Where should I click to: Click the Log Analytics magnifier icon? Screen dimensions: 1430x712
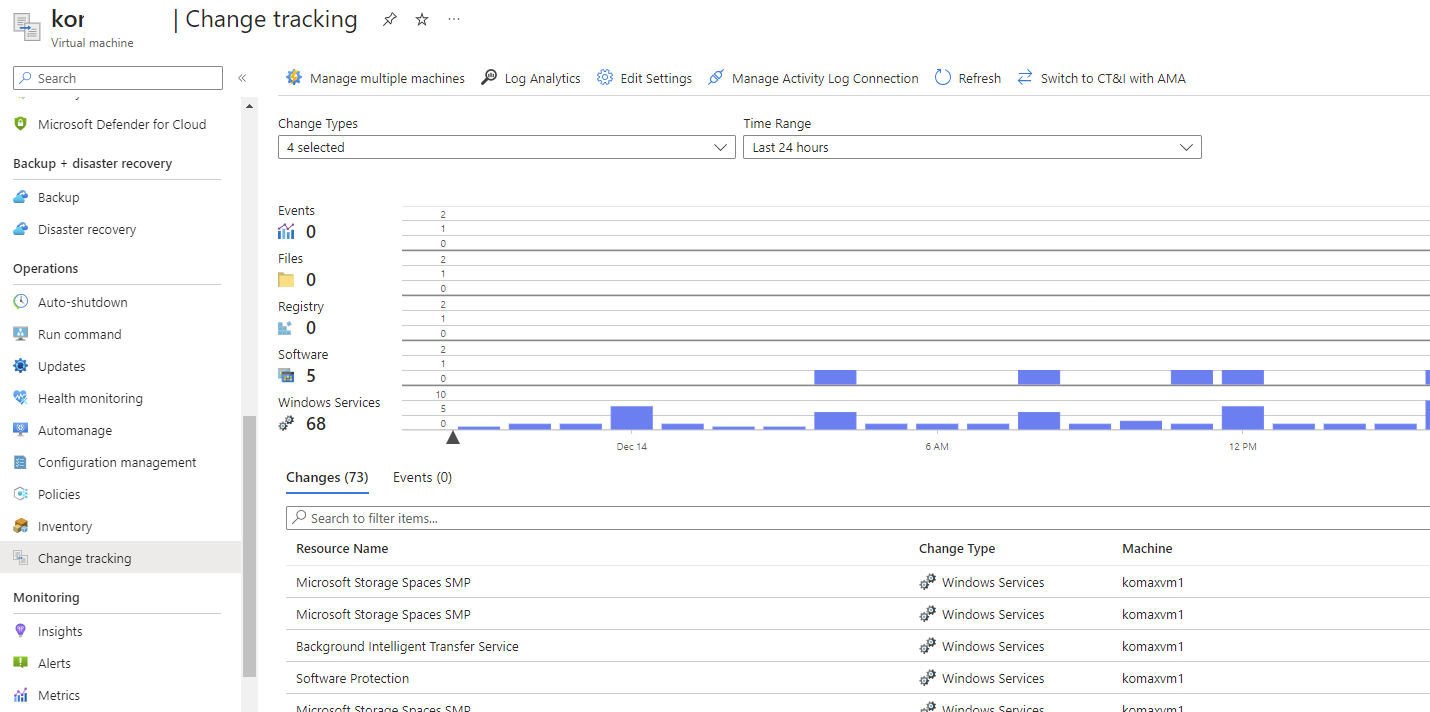pyautogui.click(x=489, y=78)
